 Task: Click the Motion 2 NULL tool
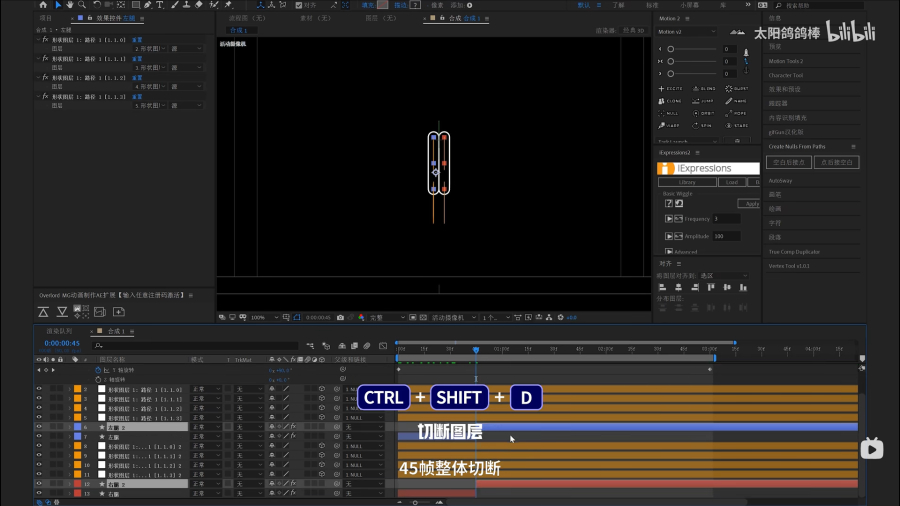pos(669,113)
